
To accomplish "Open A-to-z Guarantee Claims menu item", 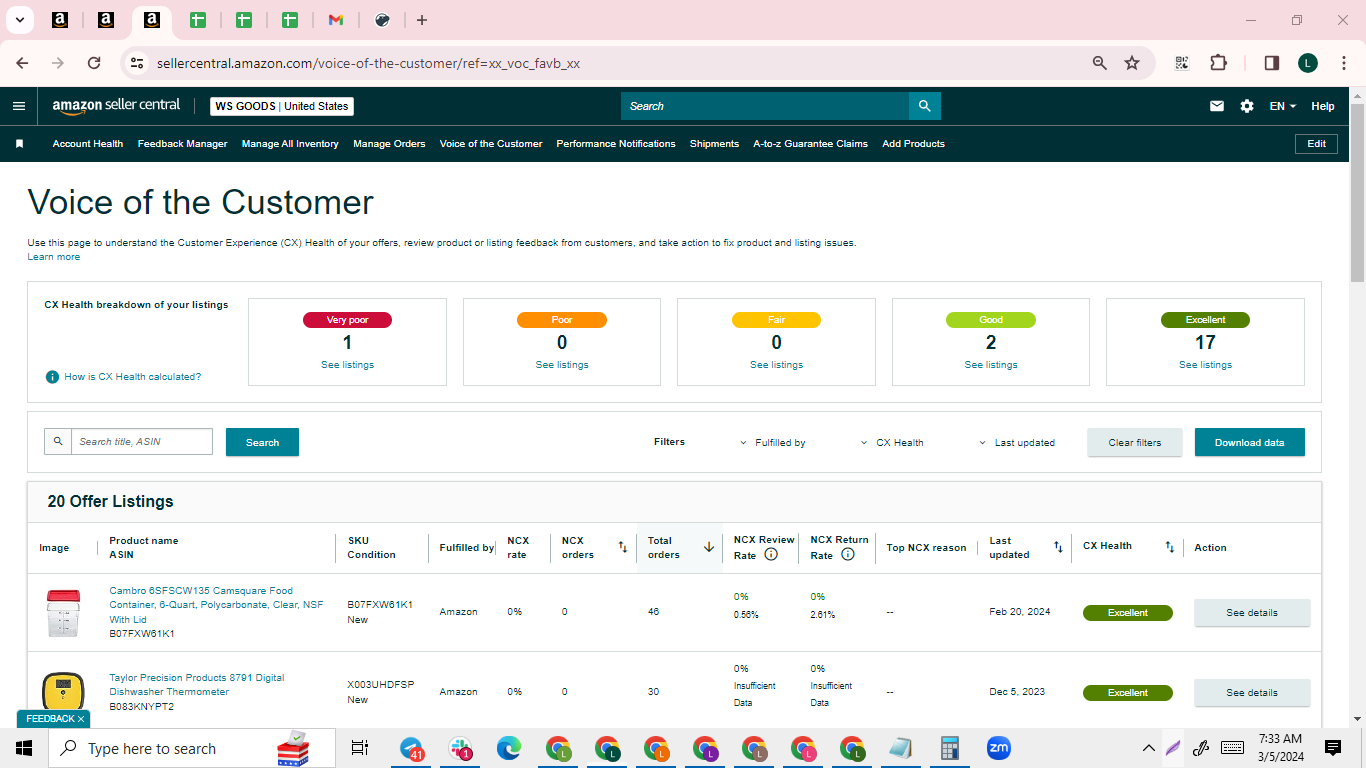I will coord(810,144).
